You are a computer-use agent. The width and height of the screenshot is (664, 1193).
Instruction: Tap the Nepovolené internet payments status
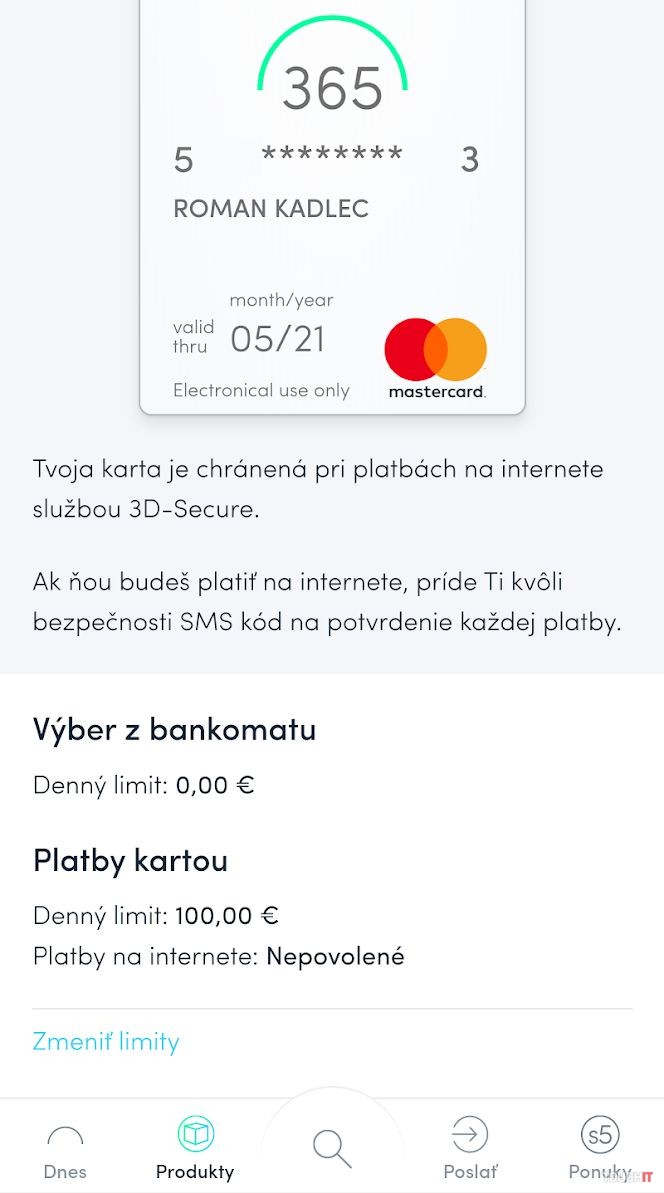pyautogui.click(x=335, y=956)
